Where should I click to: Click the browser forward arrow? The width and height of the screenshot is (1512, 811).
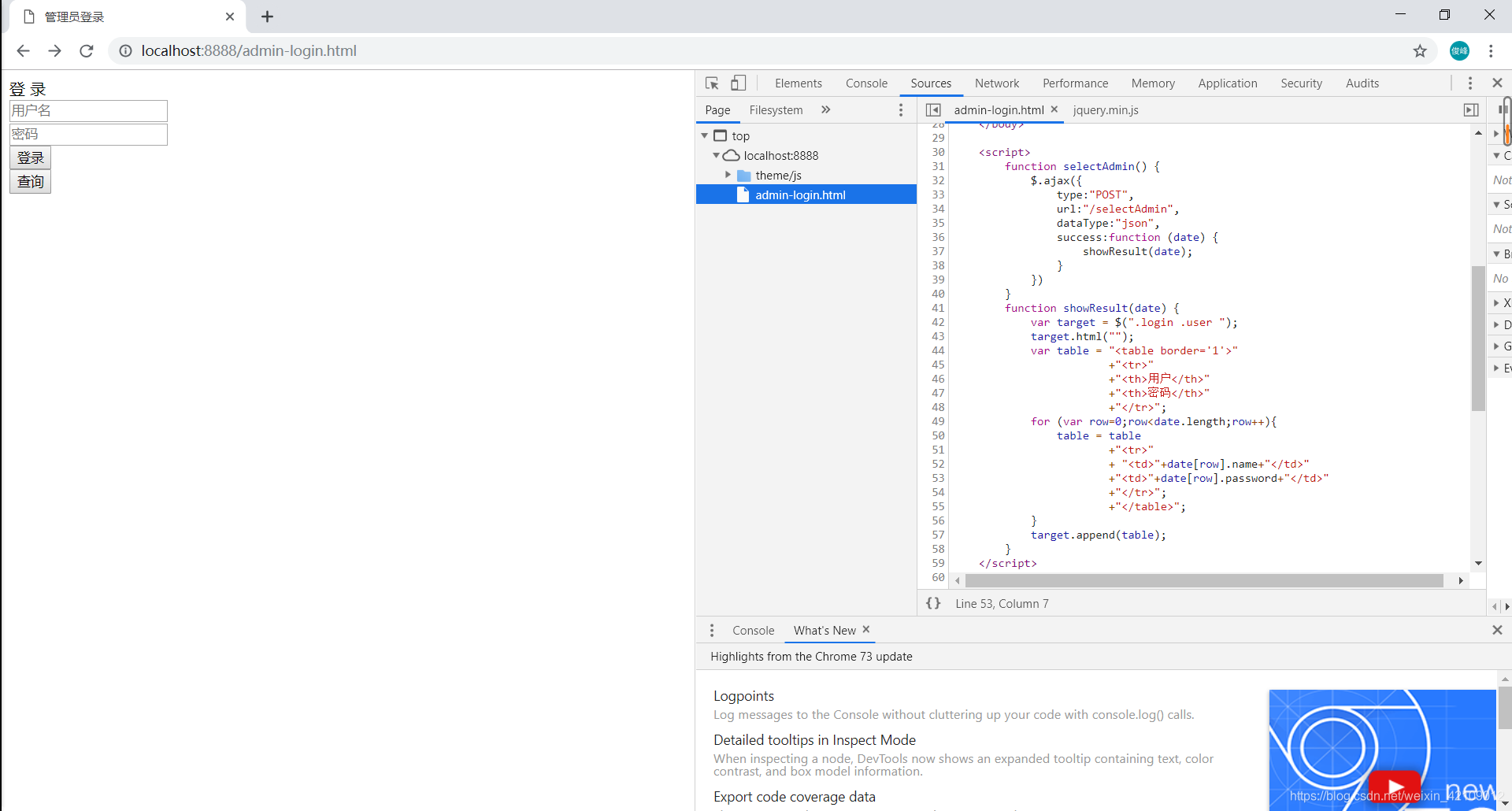pos(54,51)
